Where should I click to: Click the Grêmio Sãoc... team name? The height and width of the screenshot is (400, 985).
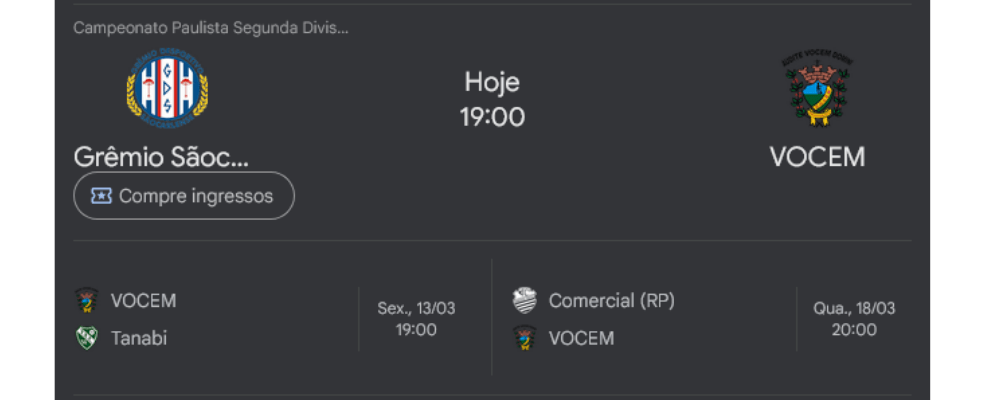coord(161,157)
